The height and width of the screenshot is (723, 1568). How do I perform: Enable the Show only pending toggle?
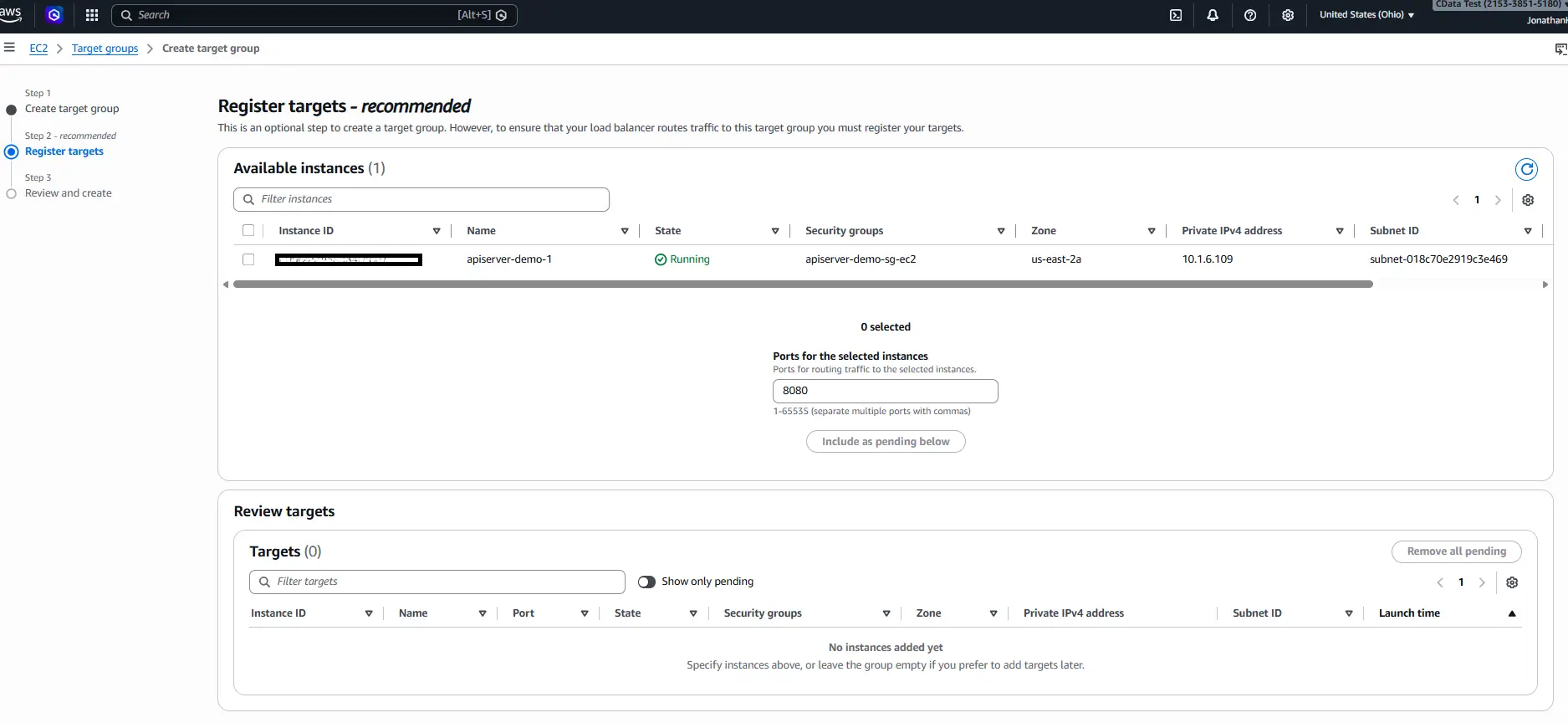point(646,582)
